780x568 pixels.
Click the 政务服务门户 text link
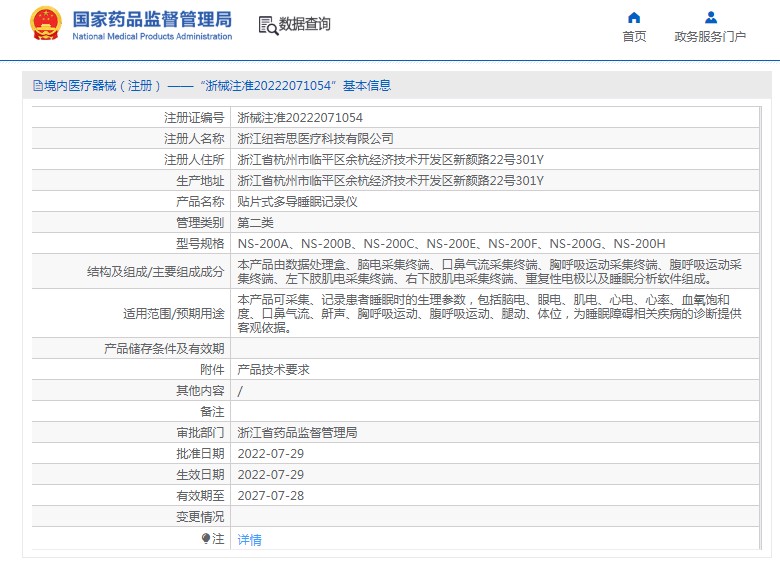710,37
